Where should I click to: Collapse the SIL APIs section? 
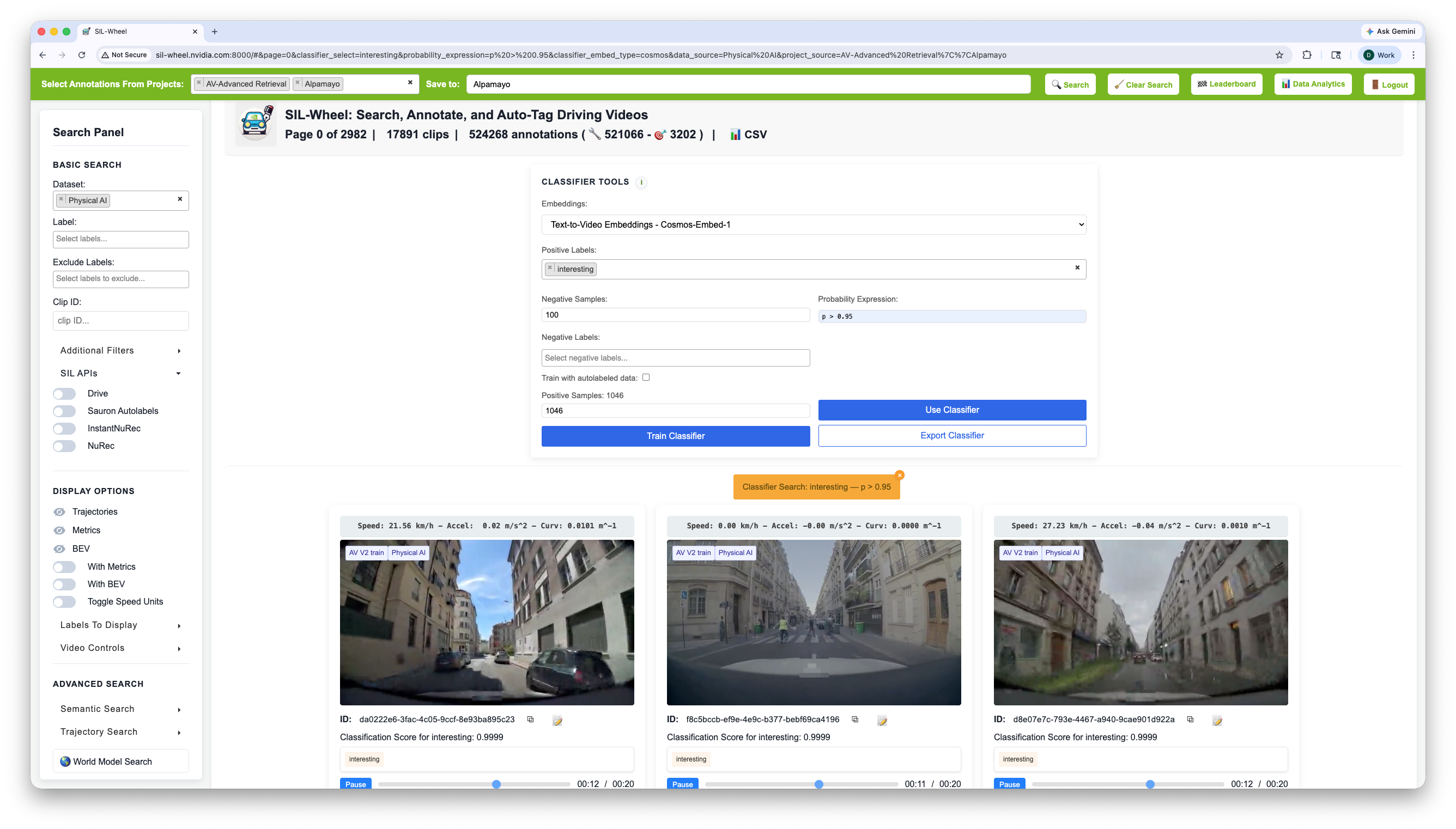(x=120, y=374)
